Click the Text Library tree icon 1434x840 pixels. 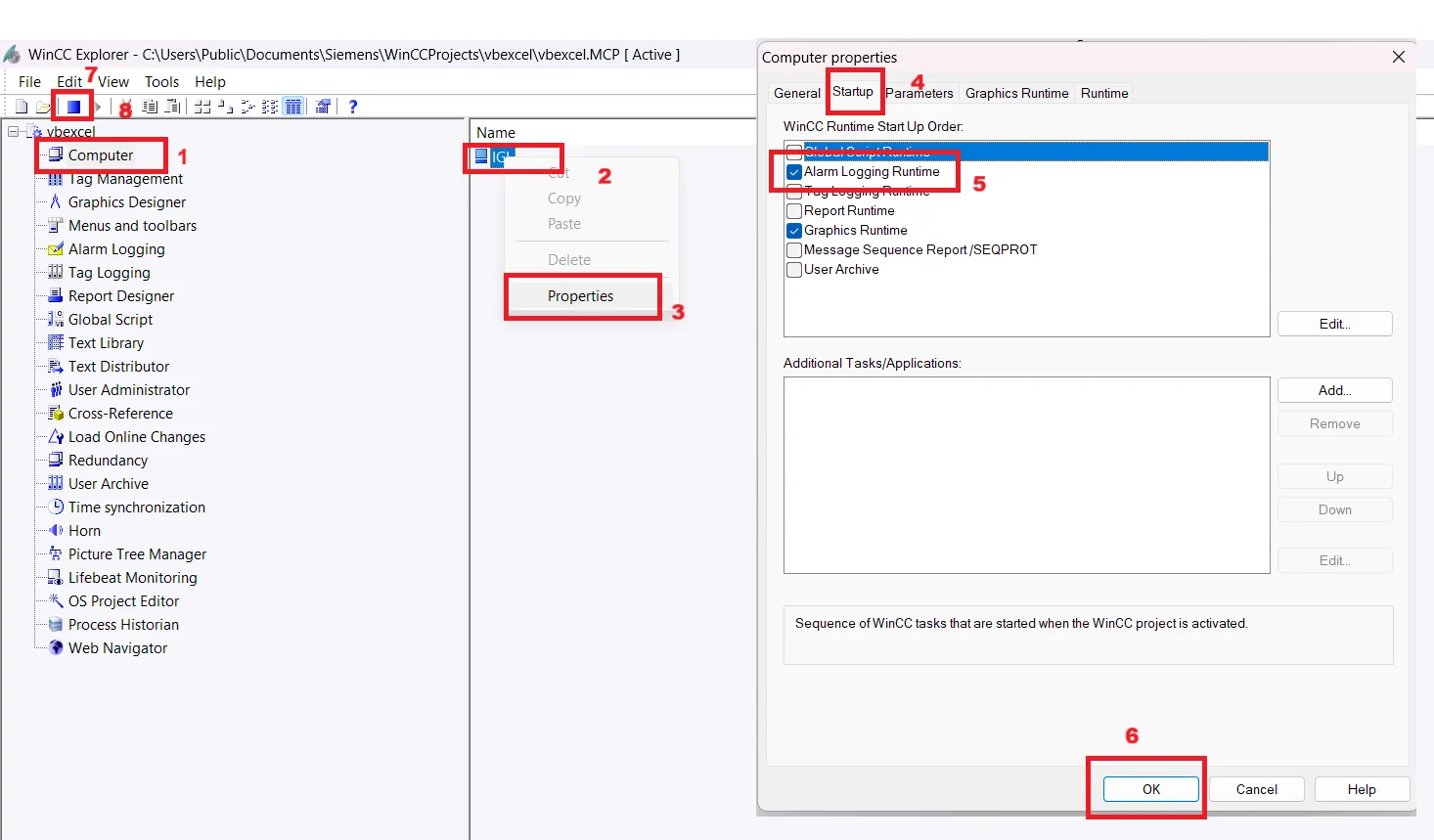tap(56, 342)
